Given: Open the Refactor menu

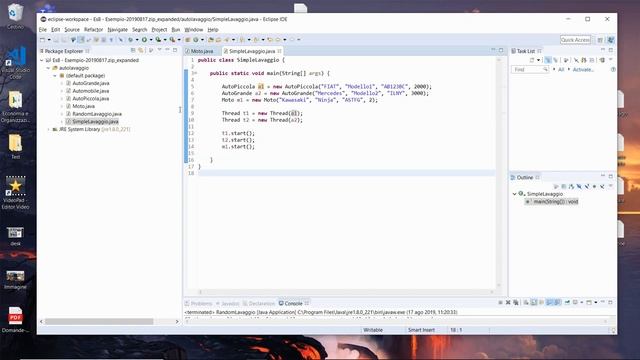Looking at the screenshot, I should (93, 30).
